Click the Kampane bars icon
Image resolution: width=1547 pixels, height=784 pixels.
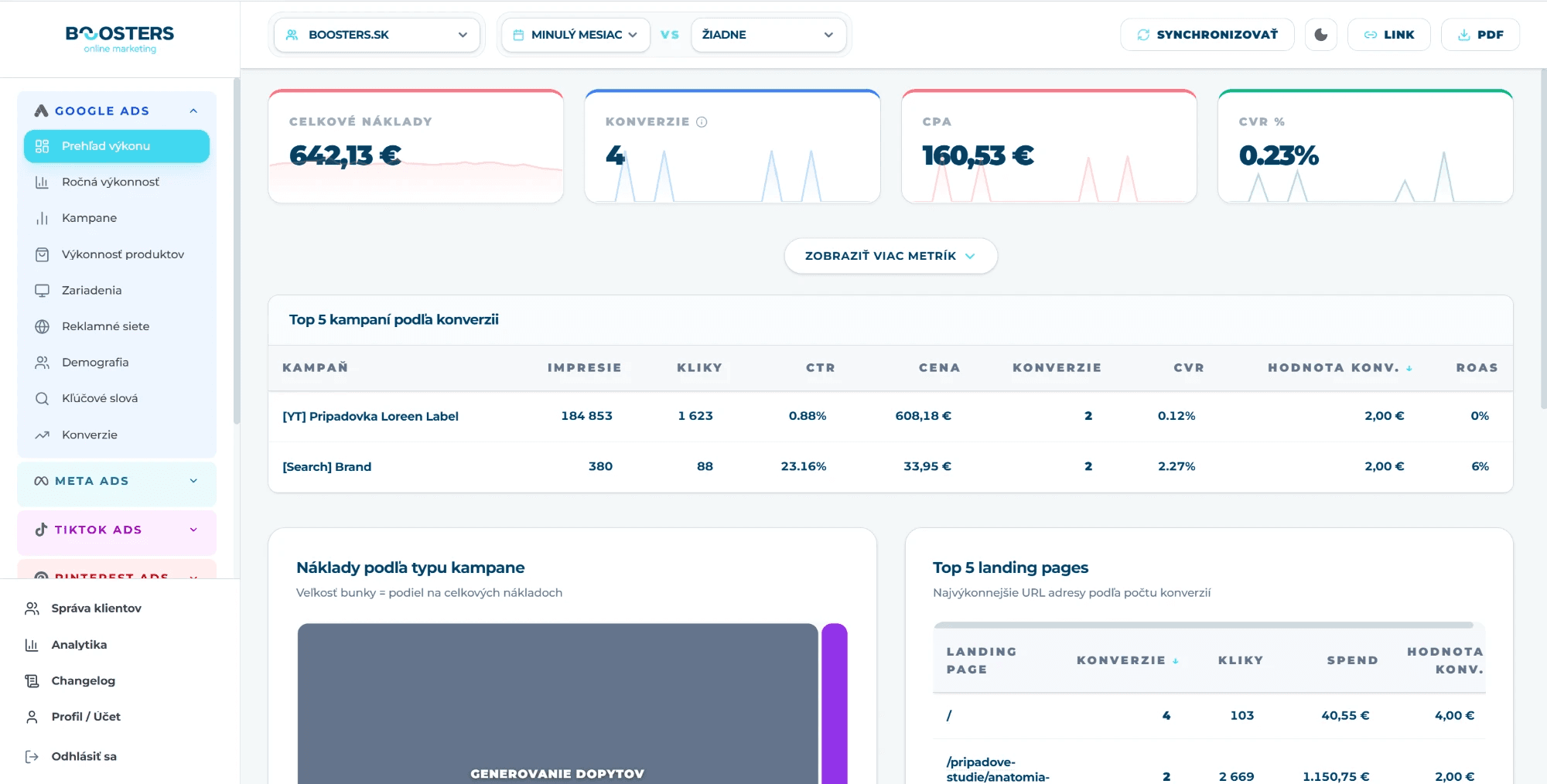(x=42, y=218)
